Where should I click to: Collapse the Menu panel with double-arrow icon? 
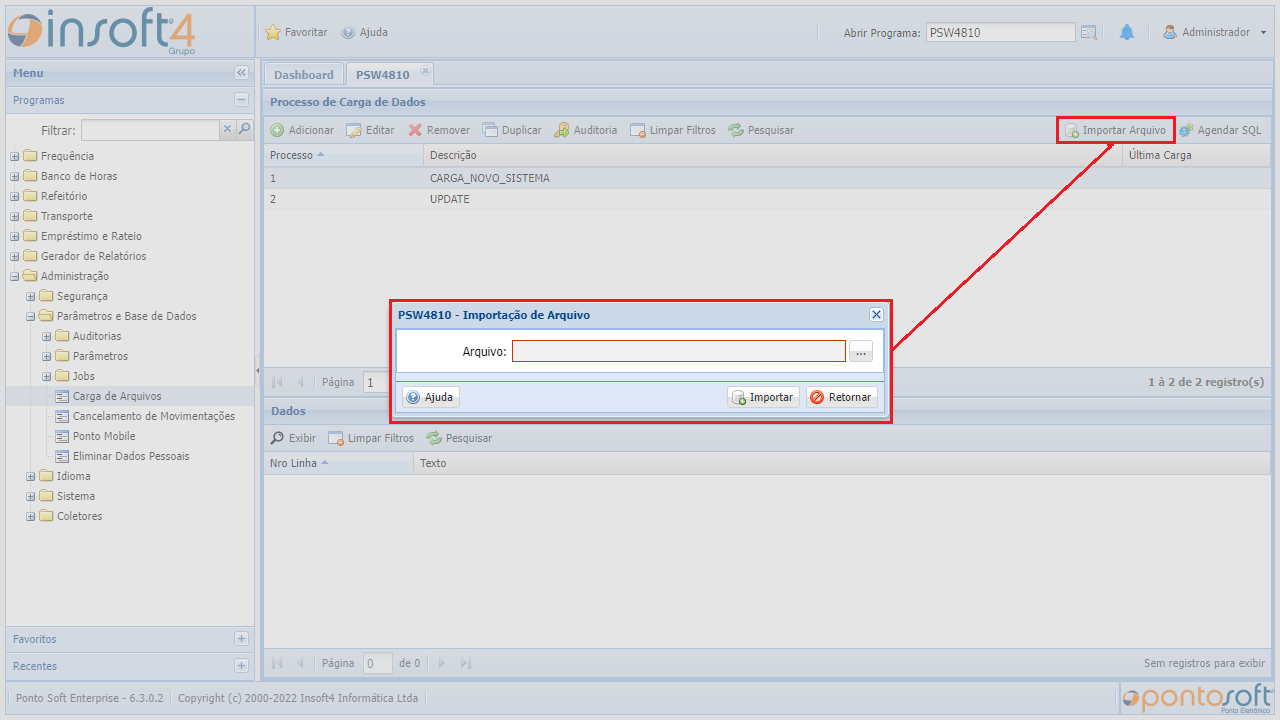point(241,73)
